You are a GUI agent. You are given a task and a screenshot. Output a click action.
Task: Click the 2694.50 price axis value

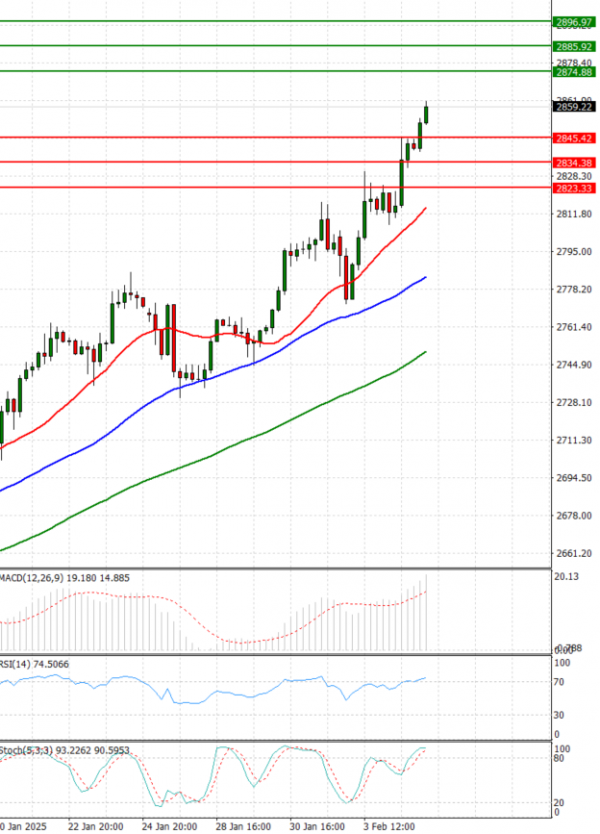coord(574,478)
